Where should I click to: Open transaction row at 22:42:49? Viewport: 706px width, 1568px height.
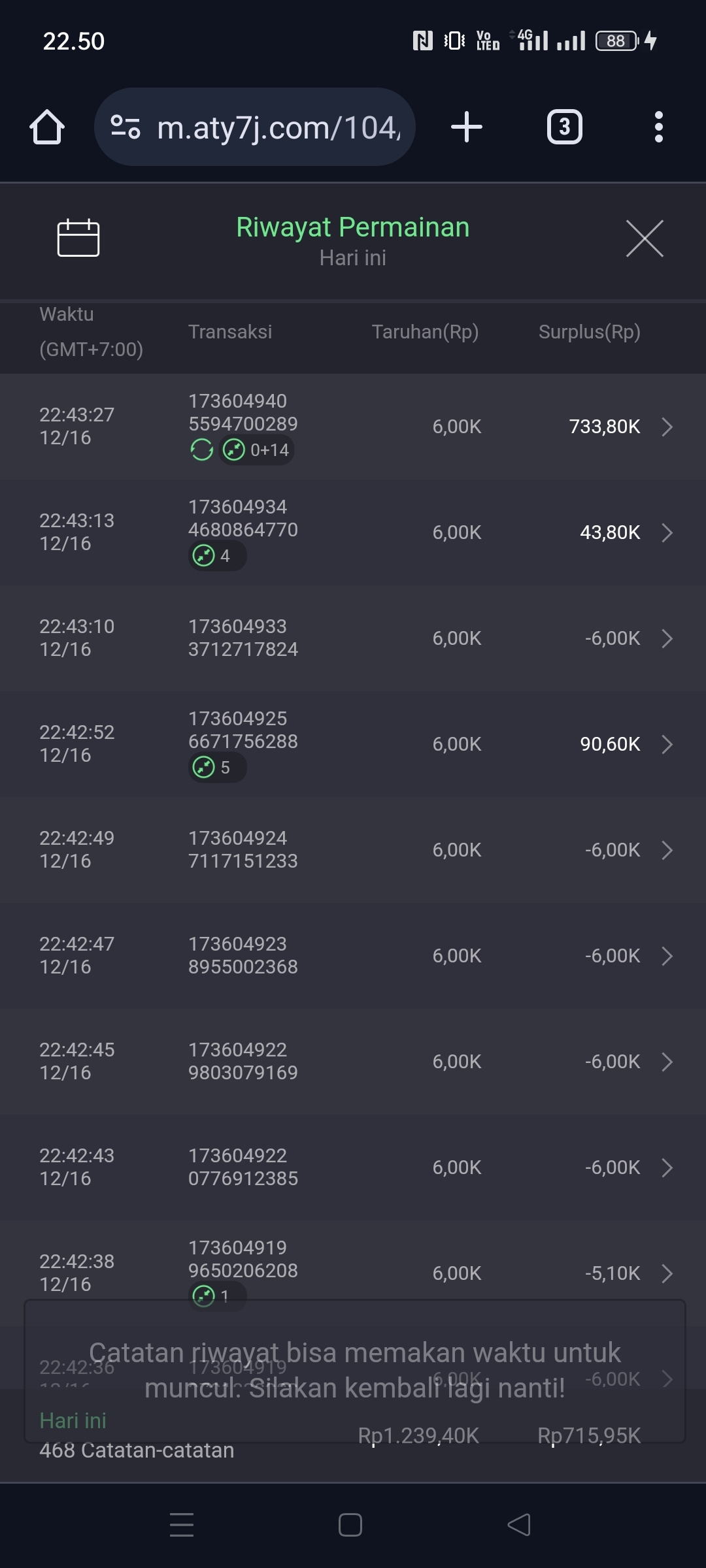353,850
